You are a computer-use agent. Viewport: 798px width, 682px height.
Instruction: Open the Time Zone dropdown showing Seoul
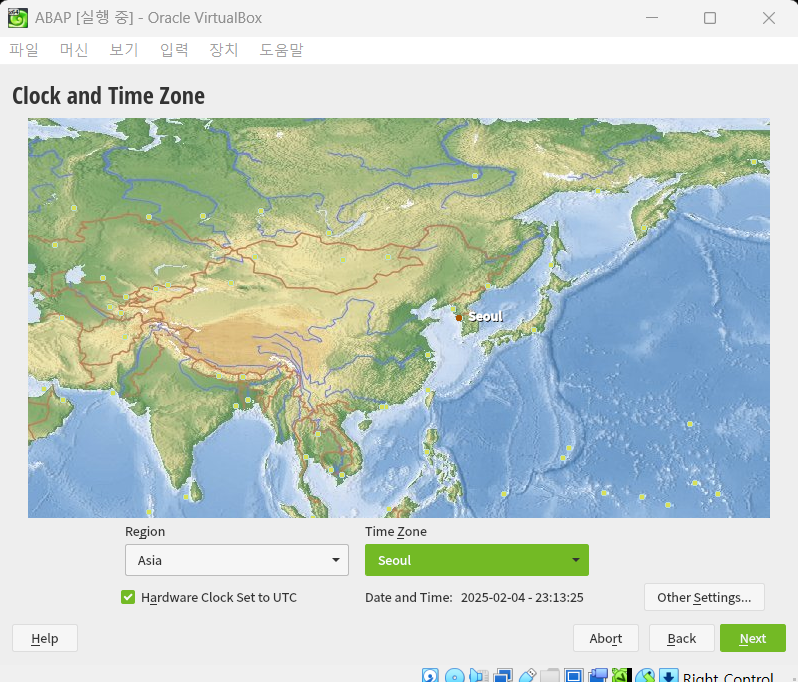point(476,560)
